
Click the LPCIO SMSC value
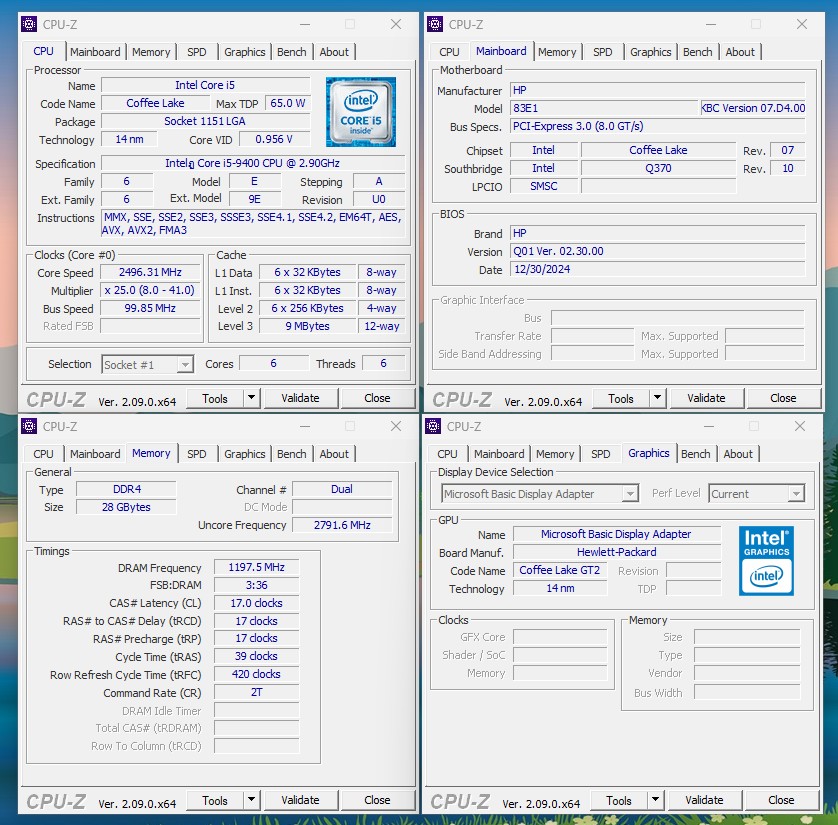(544, 186)
